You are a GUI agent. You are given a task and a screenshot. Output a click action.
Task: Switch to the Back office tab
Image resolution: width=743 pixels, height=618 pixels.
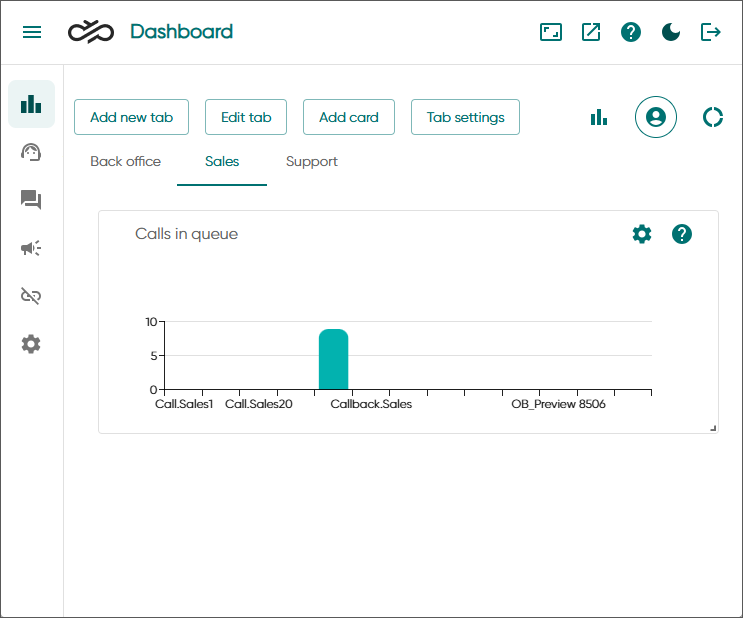tap(125, 162)
